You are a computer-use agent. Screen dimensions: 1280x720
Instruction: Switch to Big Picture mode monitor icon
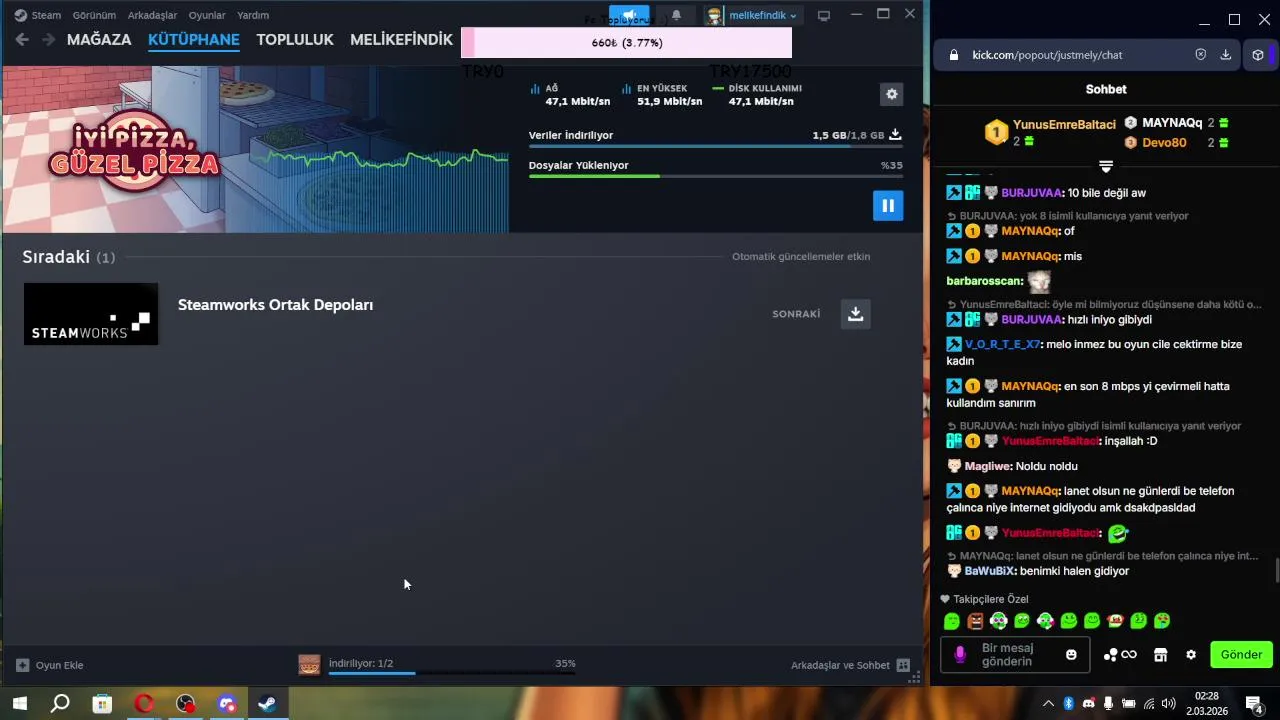coord(824,15)
